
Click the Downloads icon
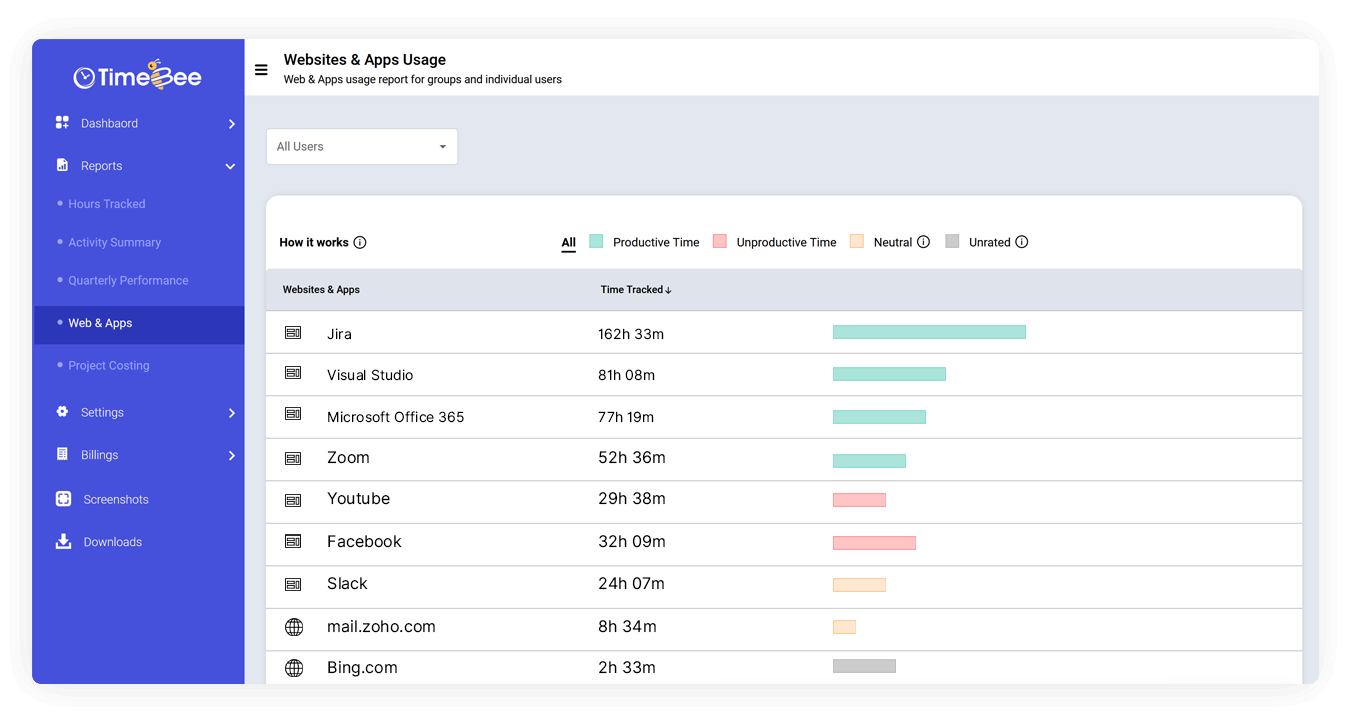point(63,541)
